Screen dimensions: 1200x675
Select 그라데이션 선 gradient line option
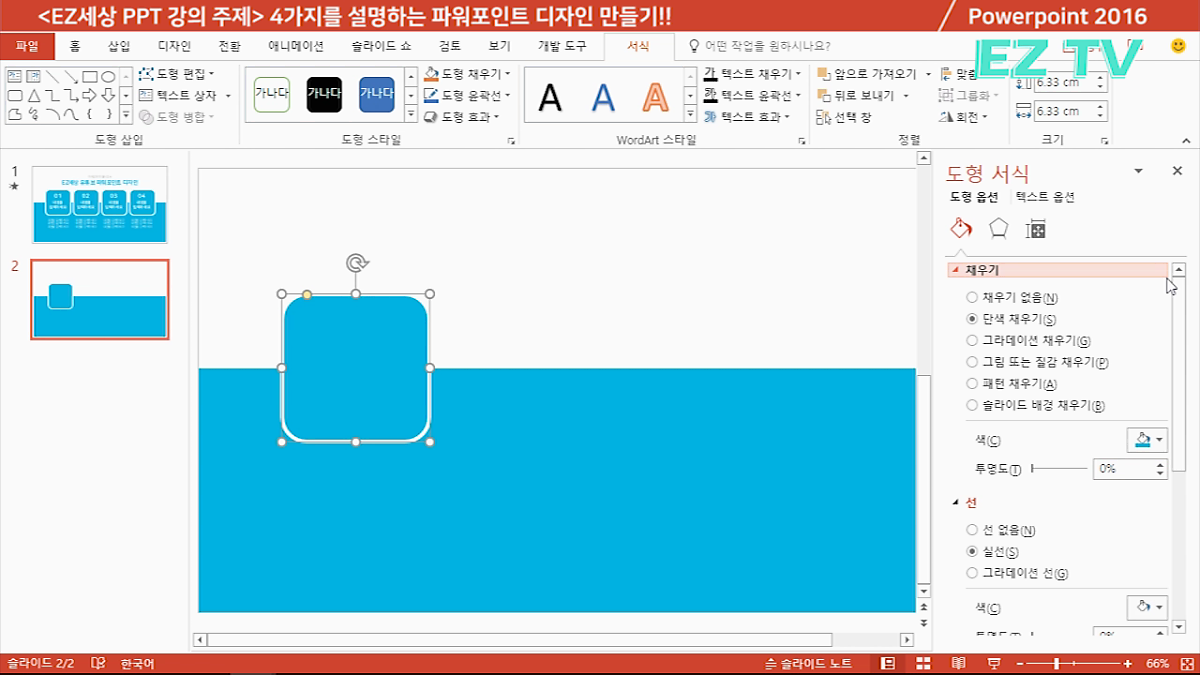(1017, 573)
